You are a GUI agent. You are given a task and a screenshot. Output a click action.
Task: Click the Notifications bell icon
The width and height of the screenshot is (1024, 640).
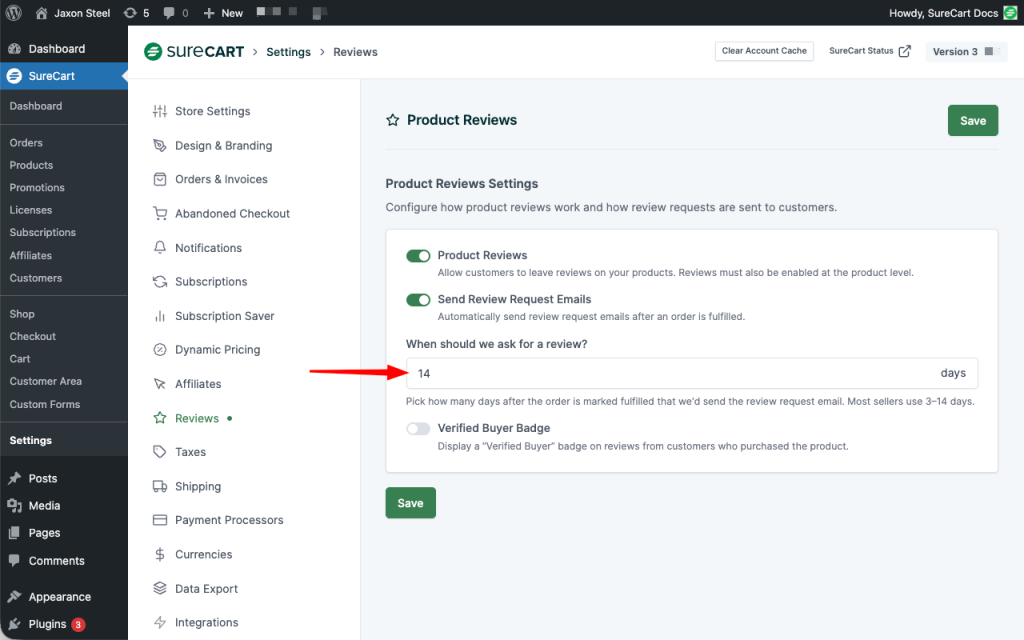coord(160,248)
